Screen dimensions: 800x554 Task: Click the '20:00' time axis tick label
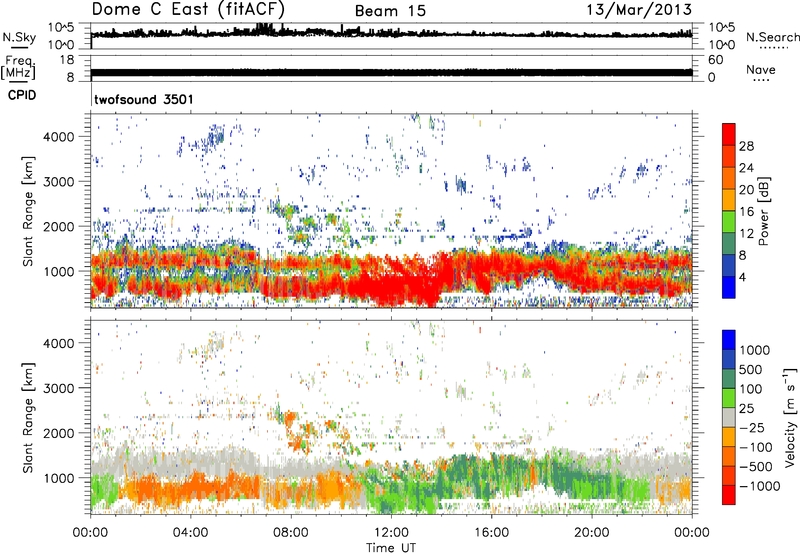click(x=591, y=533)
